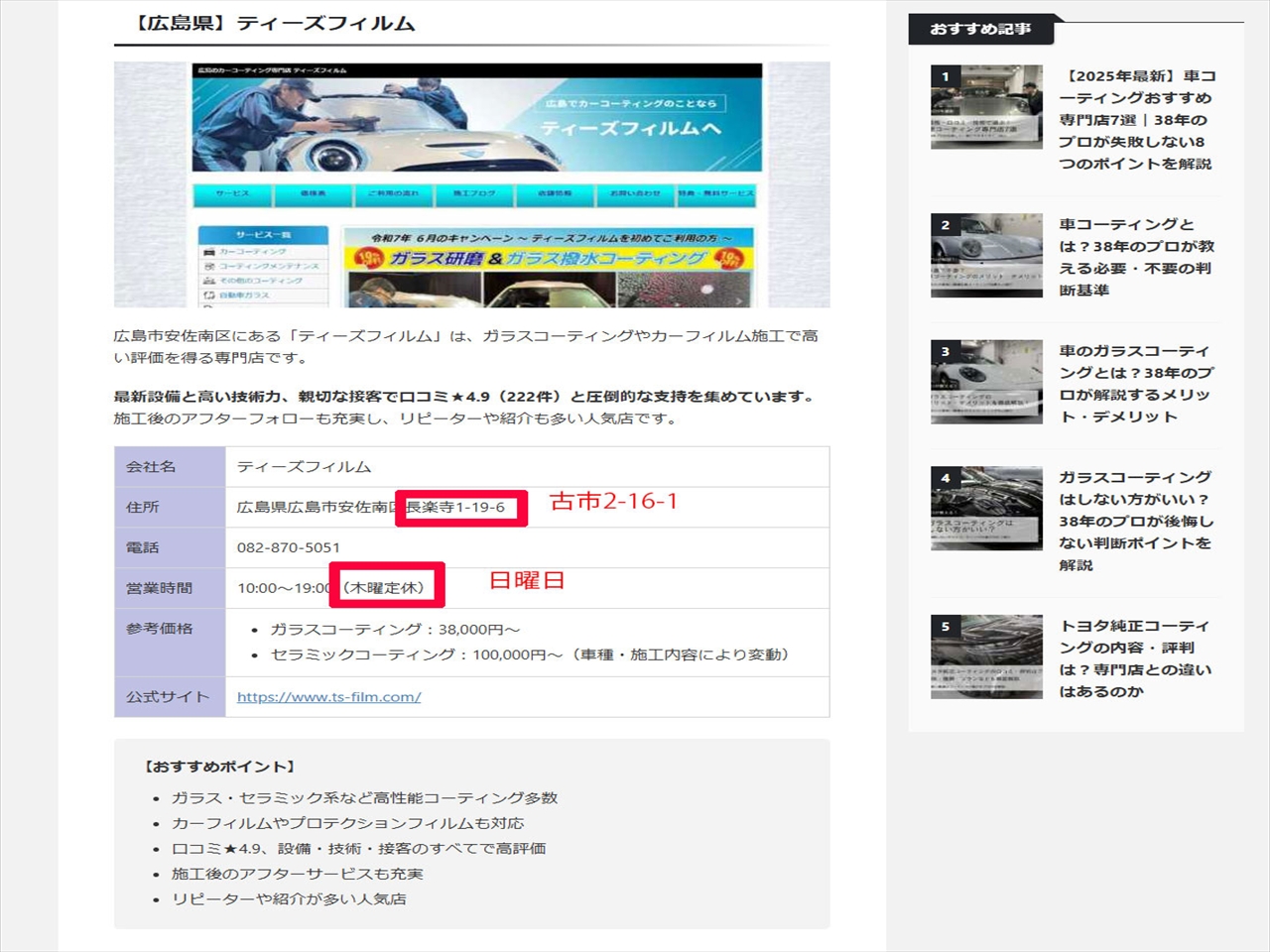Click the ティーズフィルム website screenshot image
This screenshot has height=952, width=1270.
[471, 184]
